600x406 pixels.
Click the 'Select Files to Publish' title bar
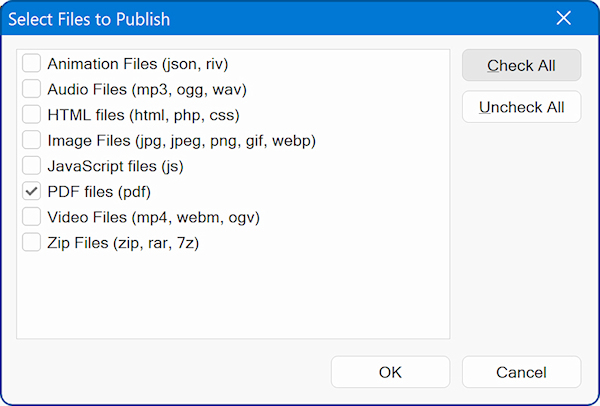point(250,19)
